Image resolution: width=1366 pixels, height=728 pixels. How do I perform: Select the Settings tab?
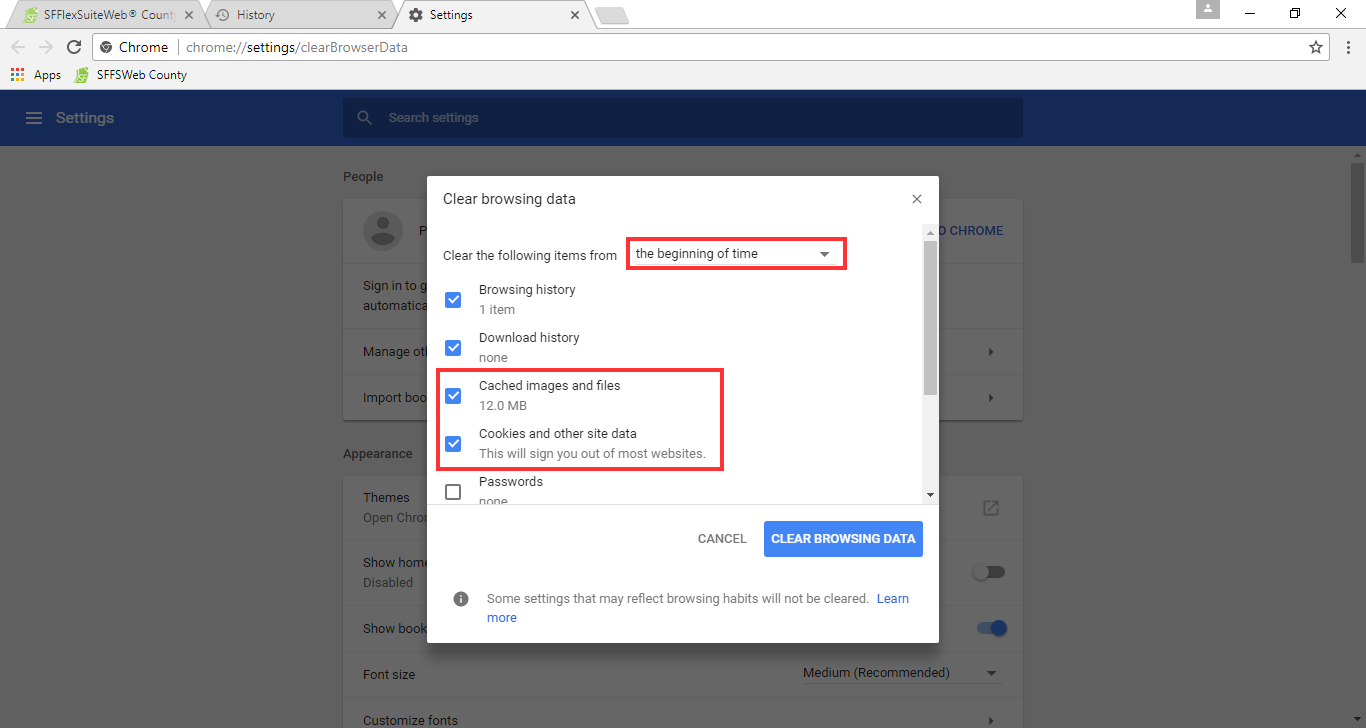pos(493,15)
